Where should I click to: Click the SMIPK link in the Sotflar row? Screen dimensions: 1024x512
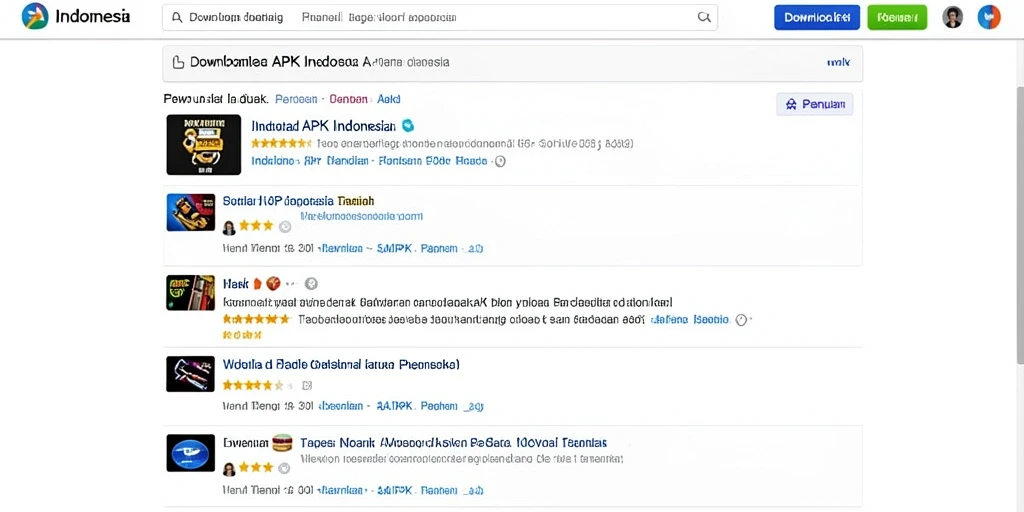click(x=395, y=248)
